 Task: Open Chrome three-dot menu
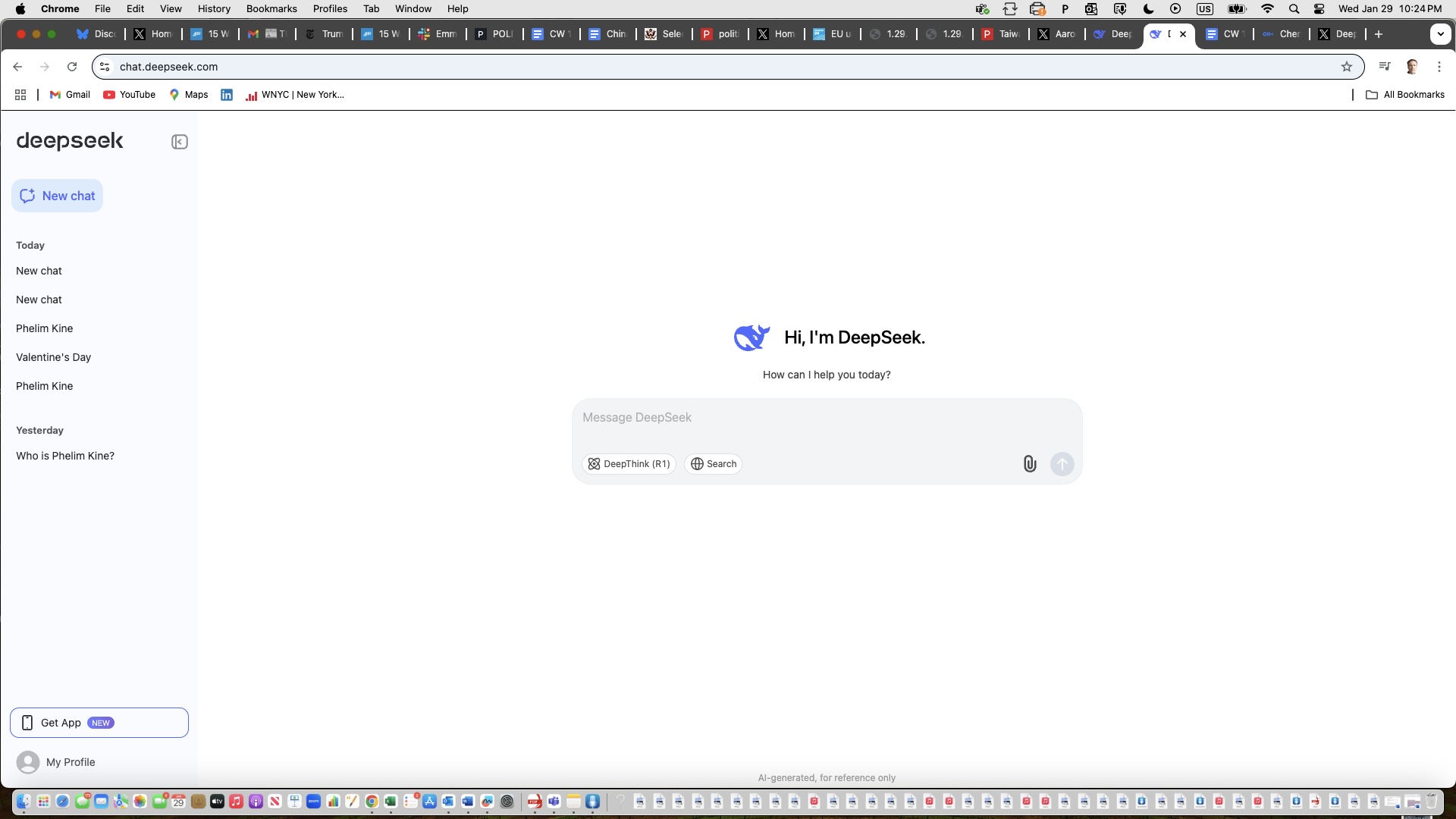click(1439, 67)
